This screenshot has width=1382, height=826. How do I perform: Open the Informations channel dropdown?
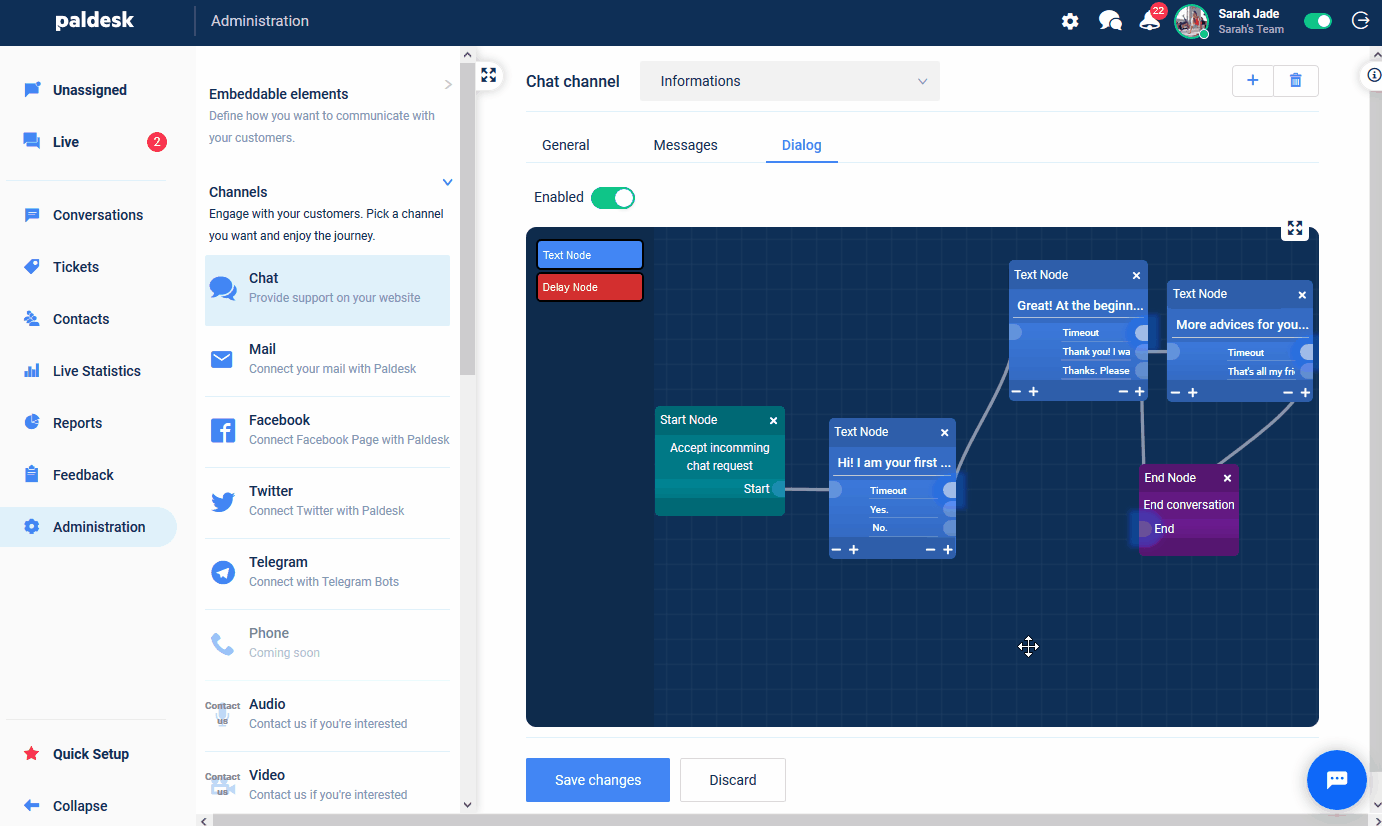tap(789, 80)
